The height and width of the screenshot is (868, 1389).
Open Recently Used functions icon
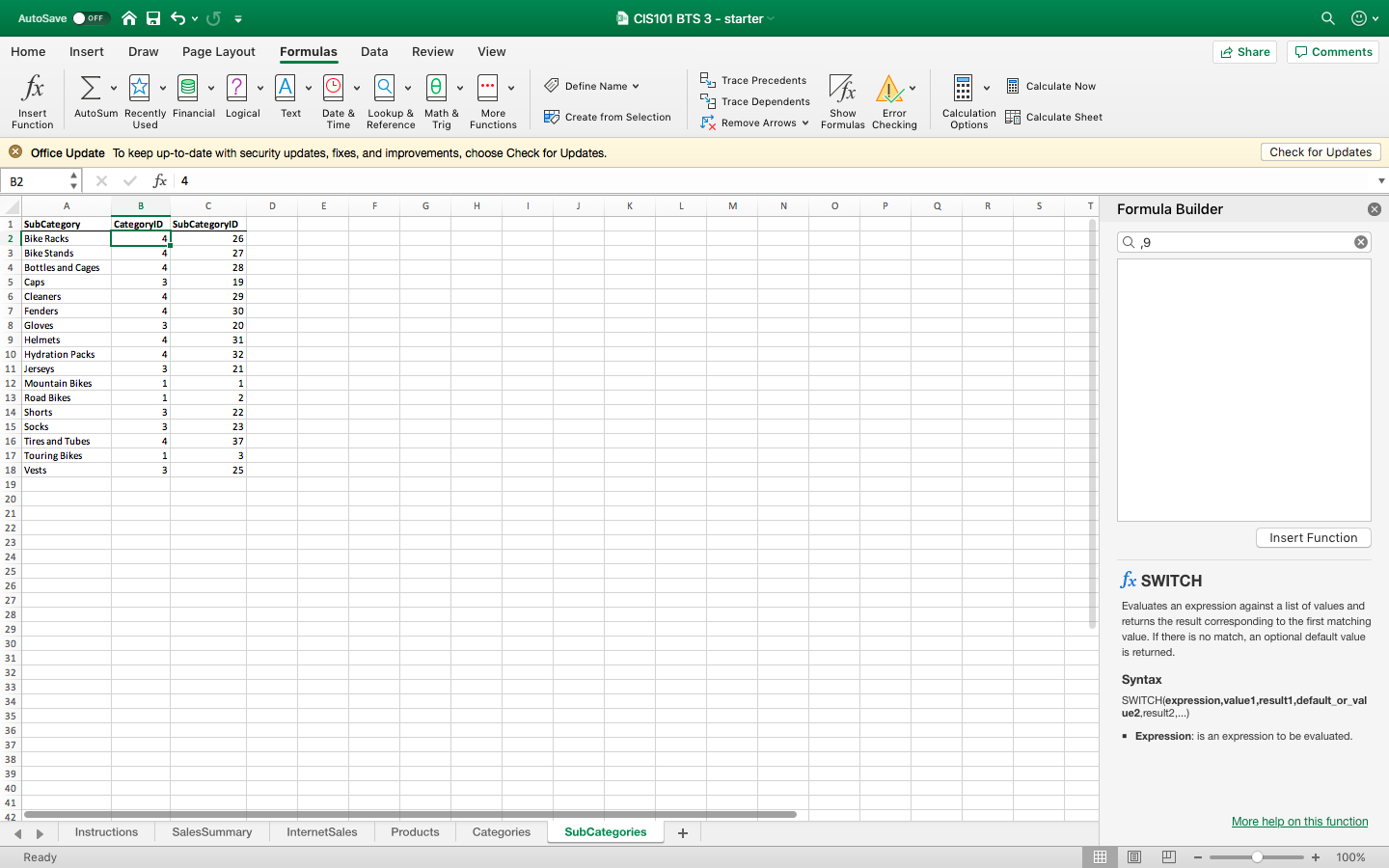[x=140, y=88]
